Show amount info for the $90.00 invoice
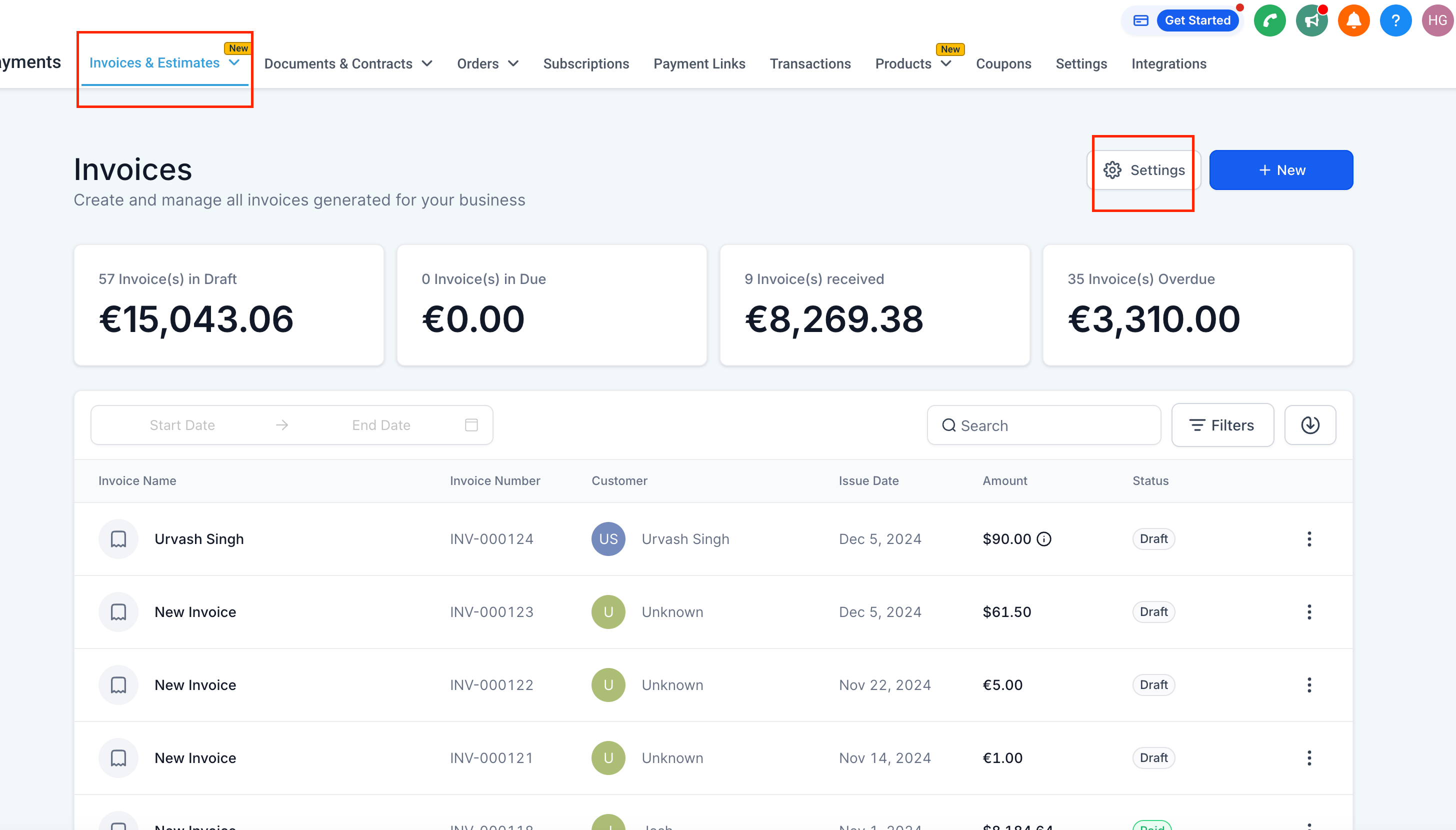 [1044, 538]
